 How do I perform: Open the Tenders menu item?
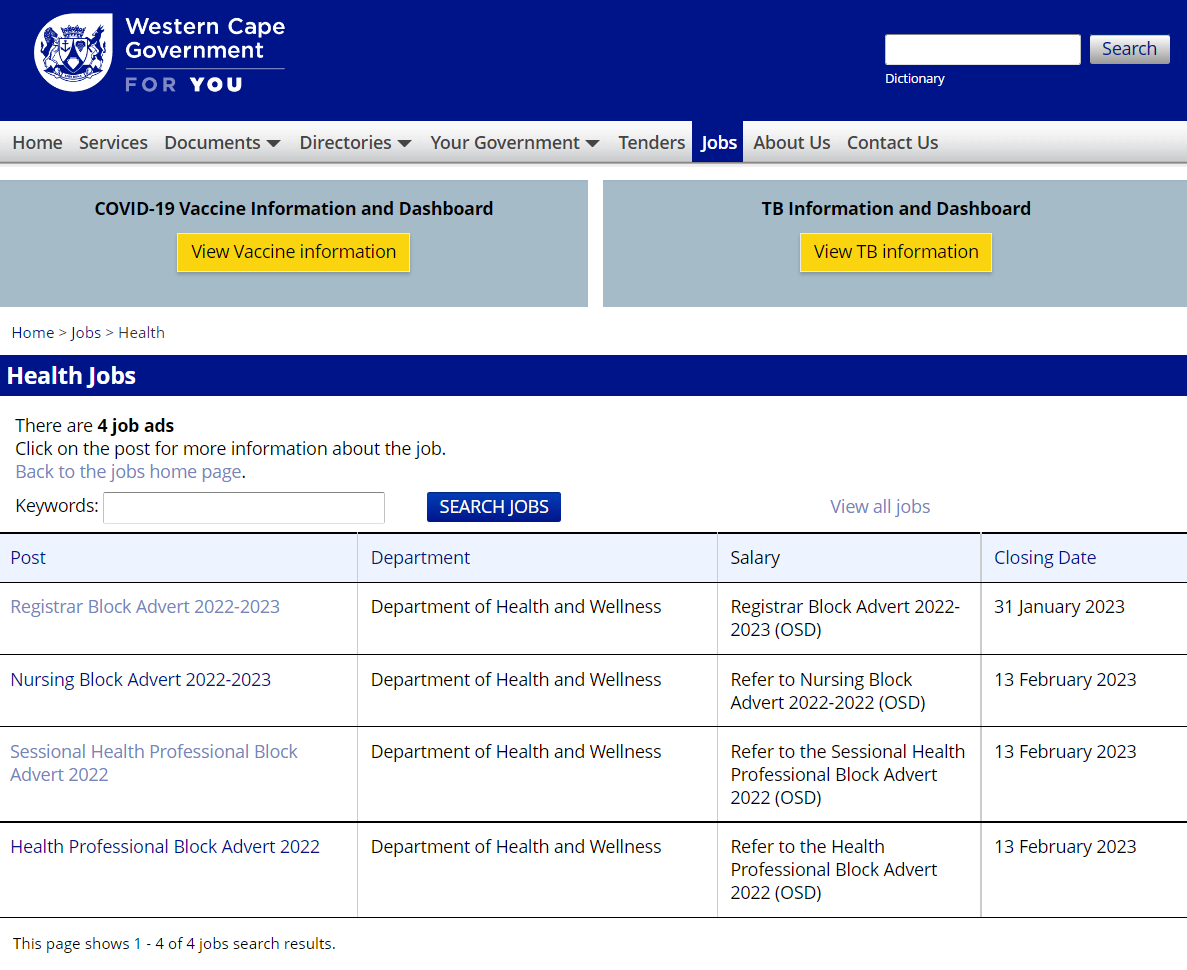pyautogui.click(x=651, y=143)
